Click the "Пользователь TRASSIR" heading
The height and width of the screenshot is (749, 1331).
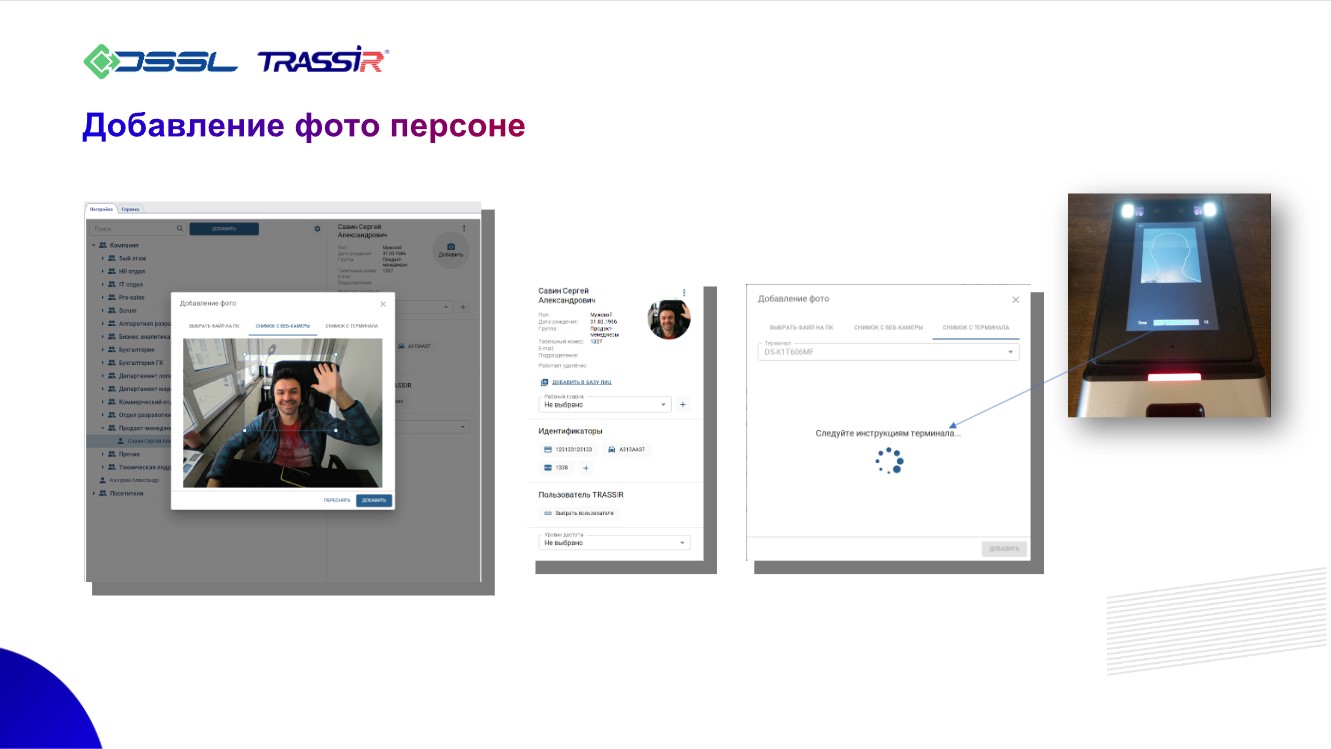pos(580,495)
